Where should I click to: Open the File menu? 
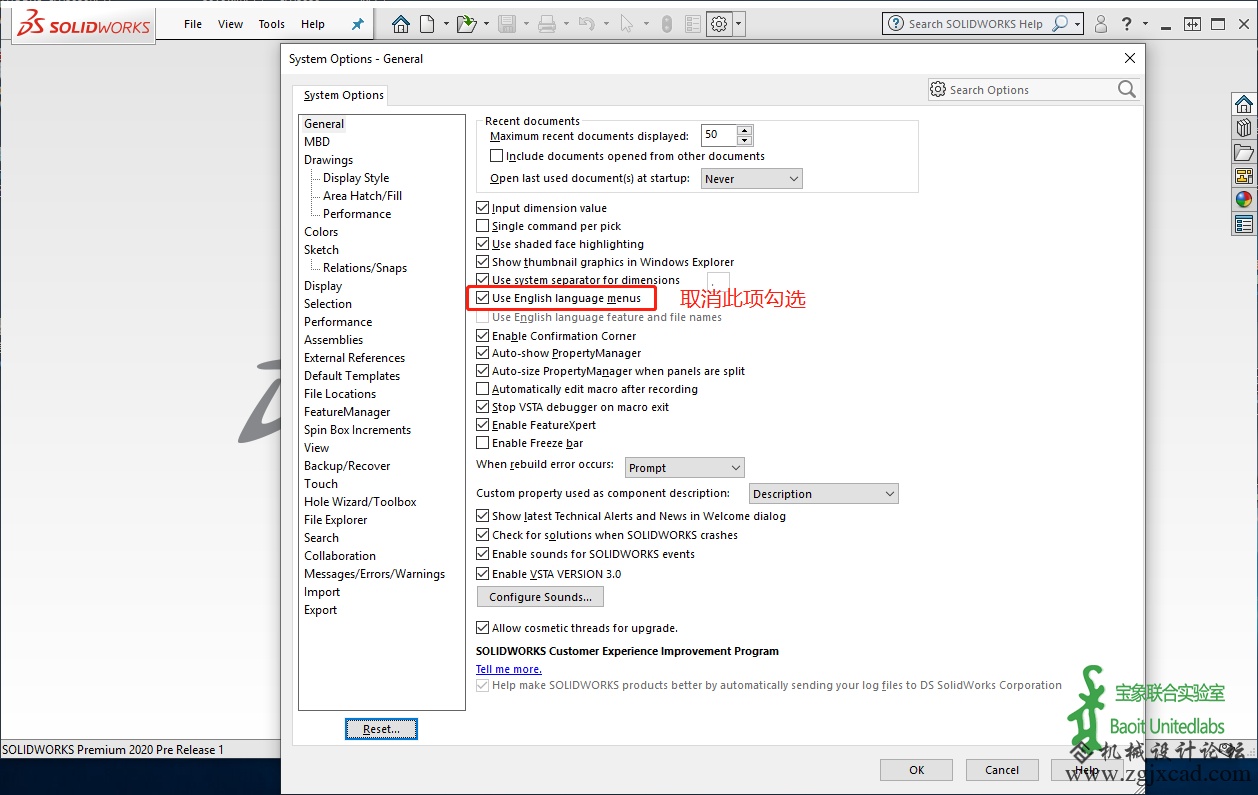pyautogui.click(x=193, y=24)
